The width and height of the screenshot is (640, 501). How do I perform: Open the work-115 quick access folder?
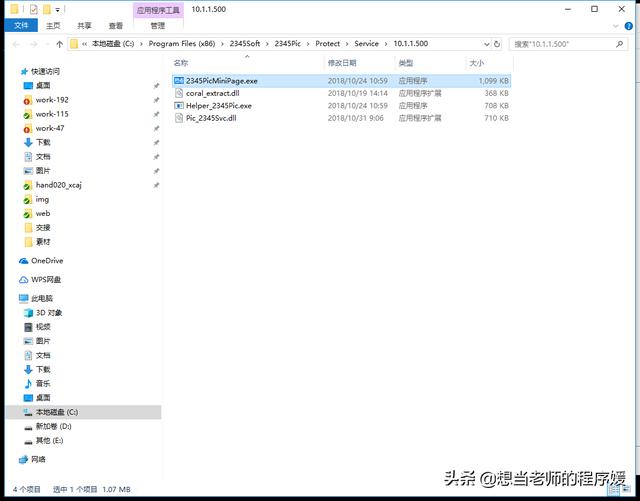click(52, 114)
